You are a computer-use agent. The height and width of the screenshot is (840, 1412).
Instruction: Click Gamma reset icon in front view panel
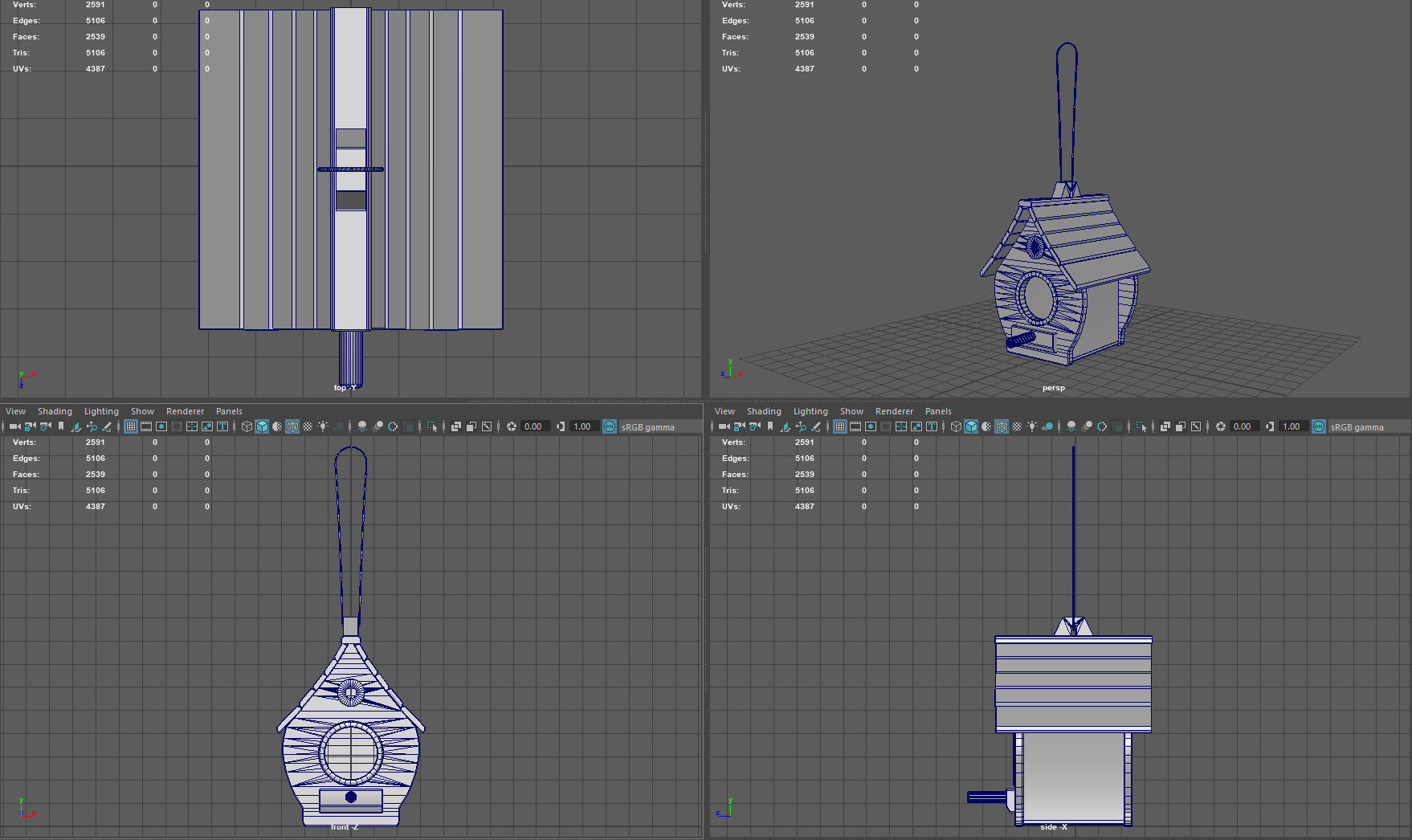coord(561,426)
